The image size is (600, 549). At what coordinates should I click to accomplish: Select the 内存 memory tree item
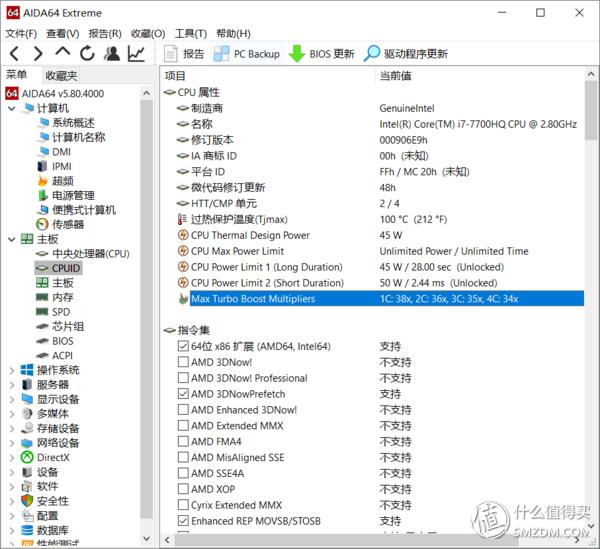click(55, 297)
